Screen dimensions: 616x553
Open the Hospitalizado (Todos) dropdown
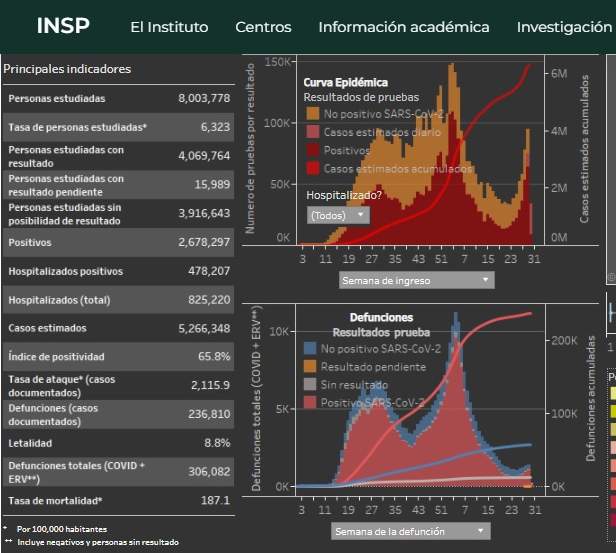(338, 215)
